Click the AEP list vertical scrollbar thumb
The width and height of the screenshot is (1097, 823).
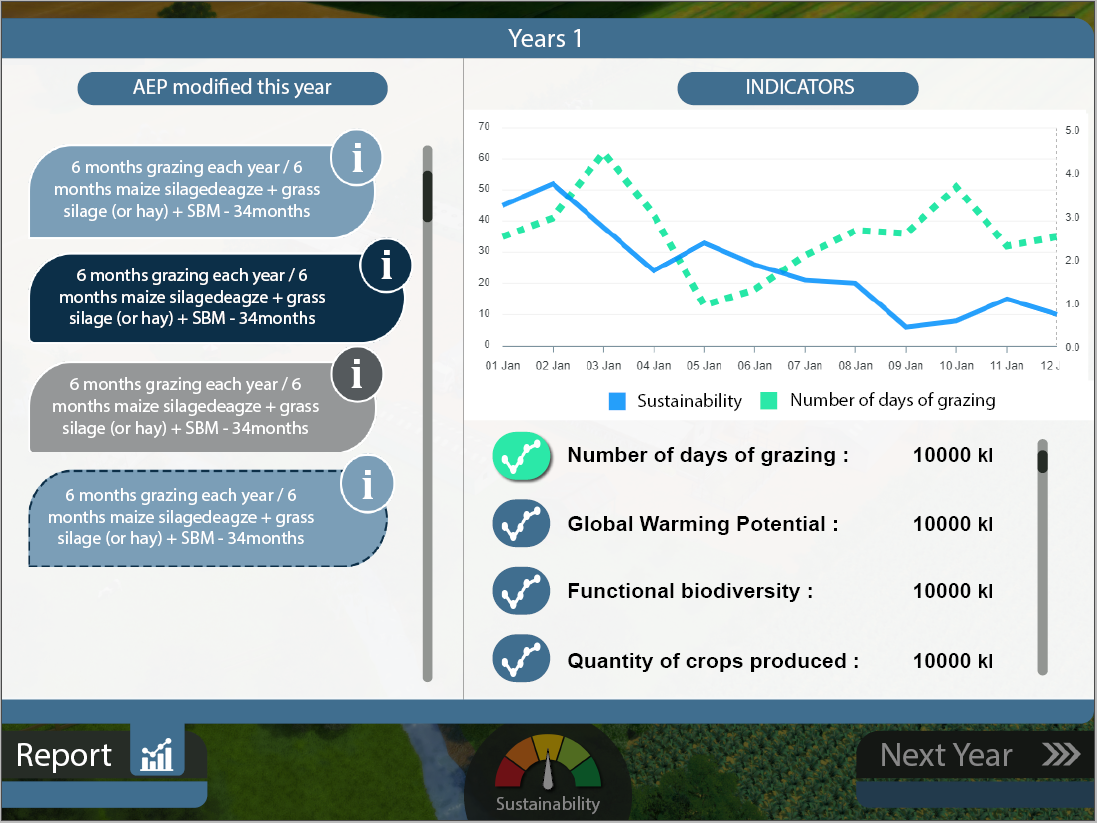pos(428,196)
